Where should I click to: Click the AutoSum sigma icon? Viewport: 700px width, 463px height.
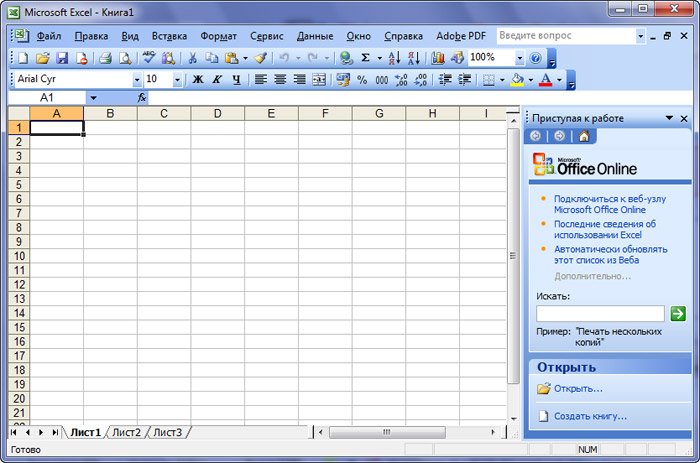tap(366, 58)
